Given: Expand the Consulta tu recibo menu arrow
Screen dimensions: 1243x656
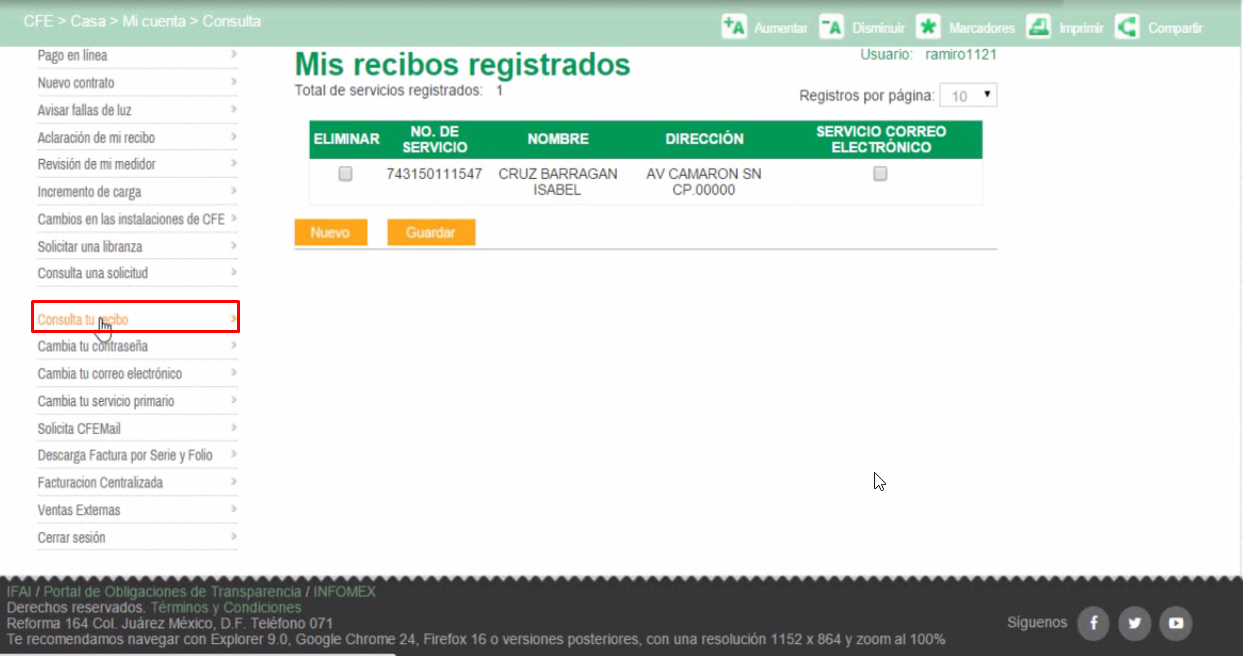Looking at the screenshot, I should pos(231,318).
